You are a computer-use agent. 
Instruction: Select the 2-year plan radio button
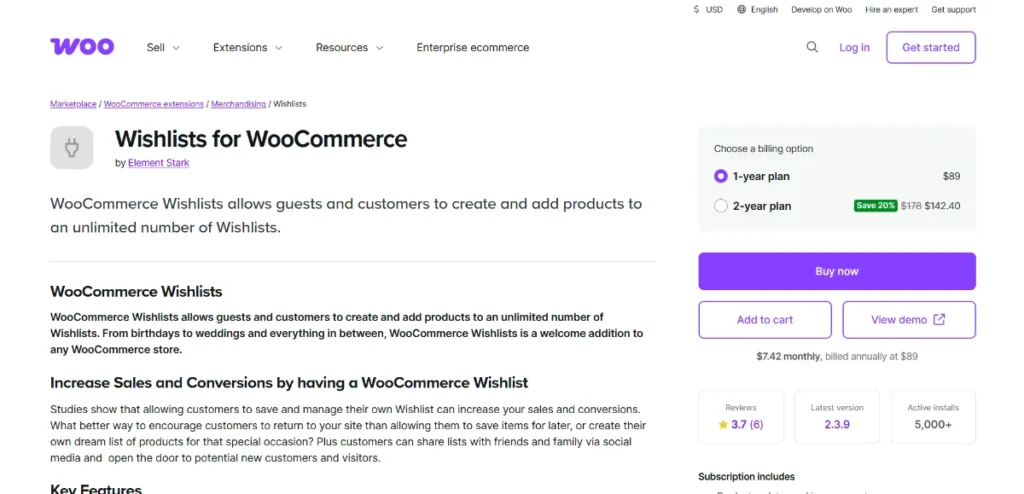point(721,206)
